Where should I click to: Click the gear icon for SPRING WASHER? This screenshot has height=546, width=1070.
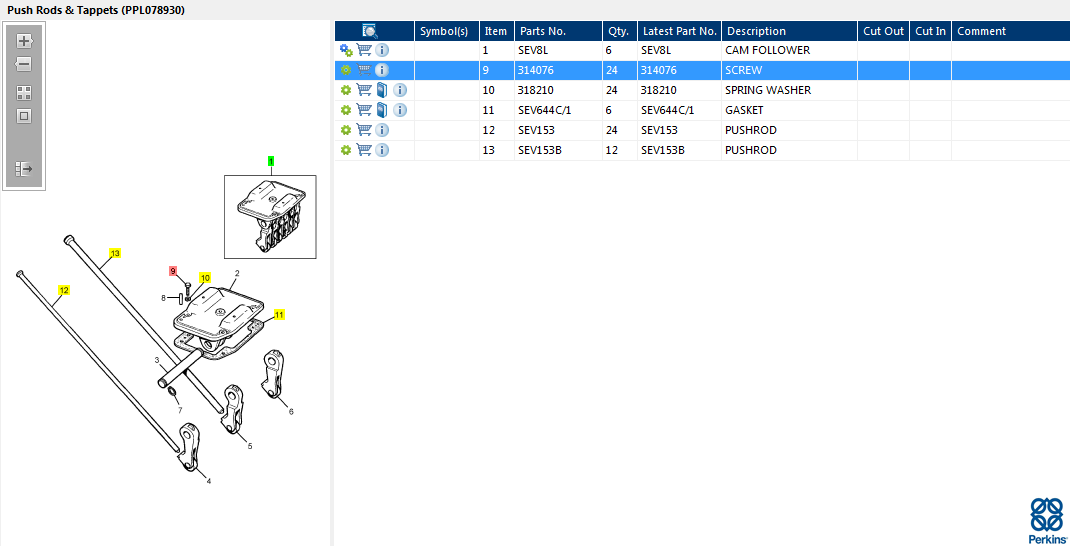[x=346, y=90]
